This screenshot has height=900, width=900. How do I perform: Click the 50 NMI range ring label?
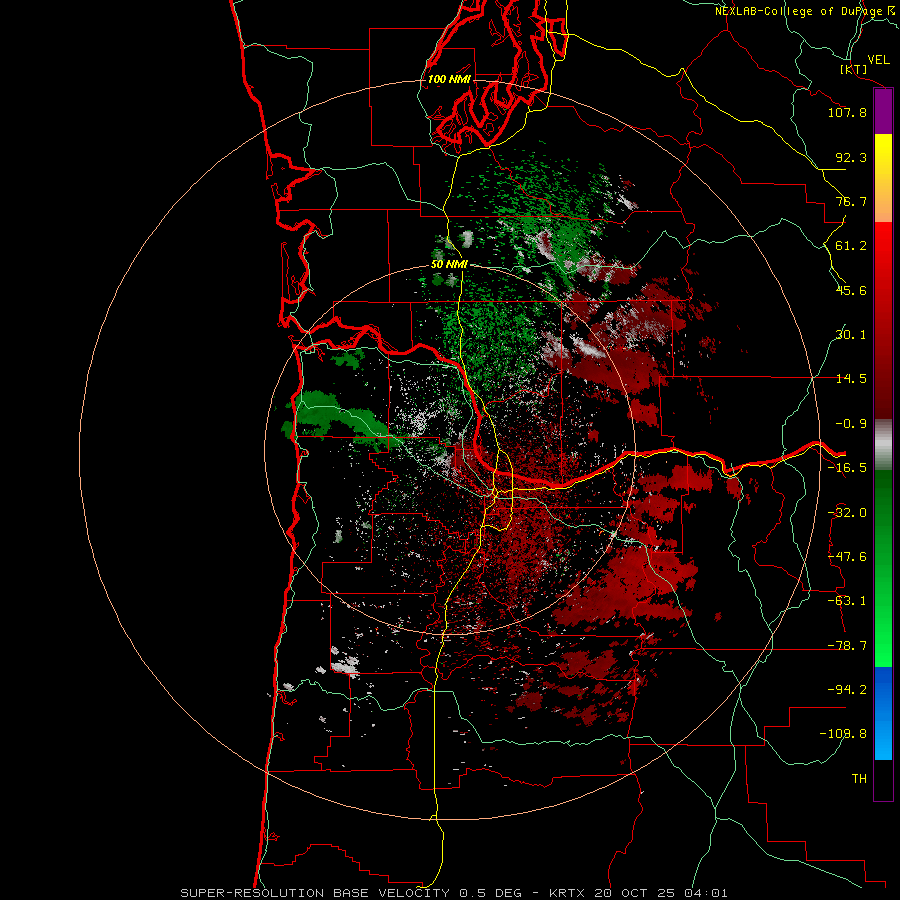click(449, 265)
